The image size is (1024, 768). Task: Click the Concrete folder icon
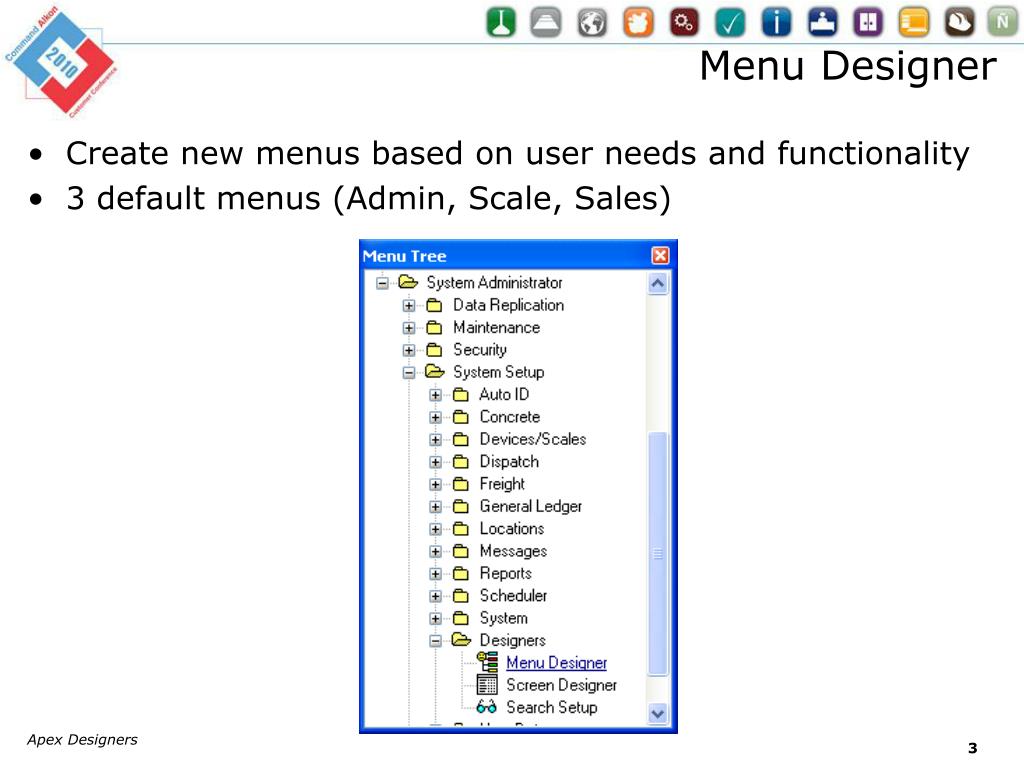pyautogui.click(x=460, y=417)
